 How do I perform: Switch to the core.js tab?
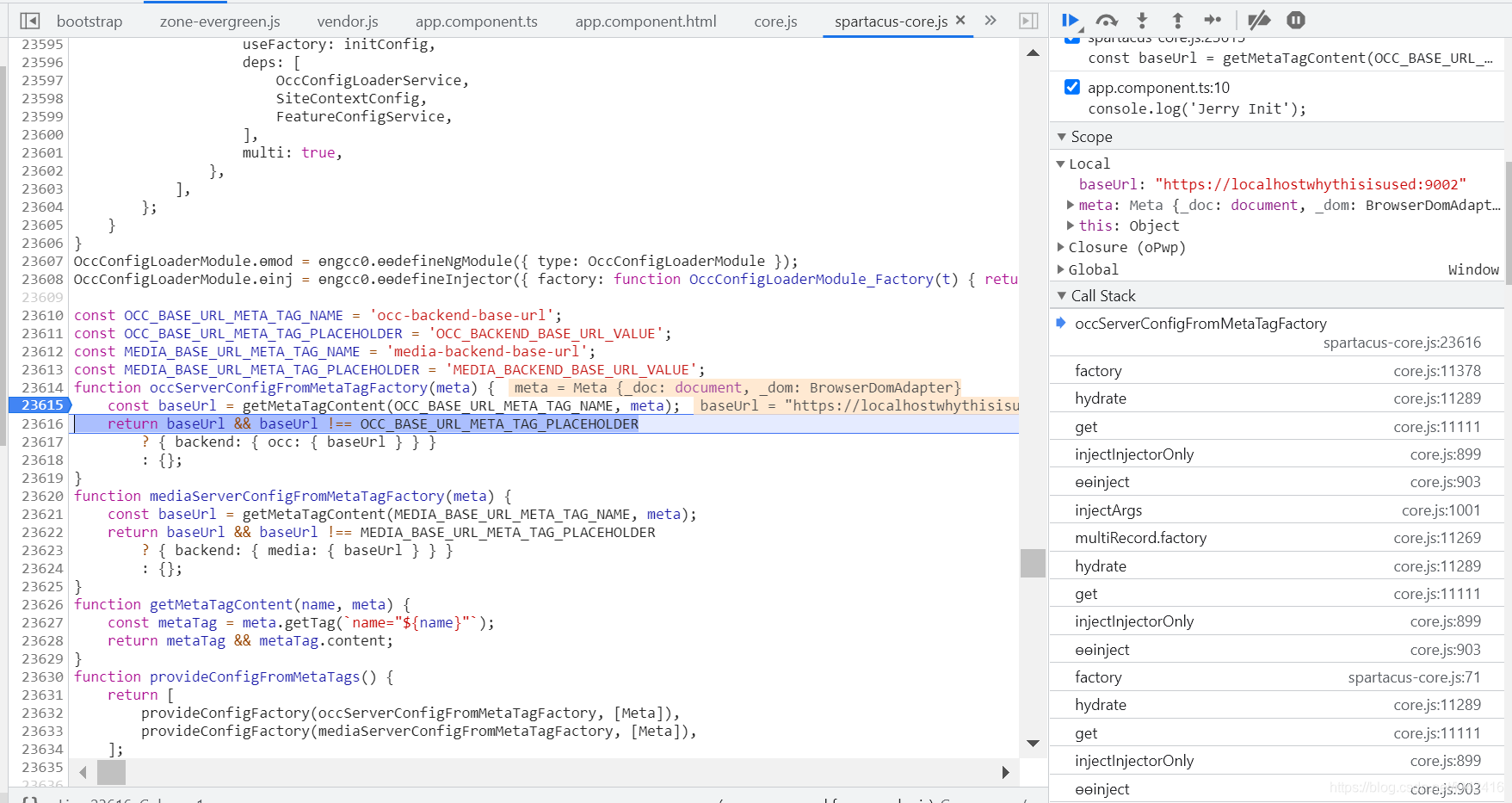click(775, 21)
